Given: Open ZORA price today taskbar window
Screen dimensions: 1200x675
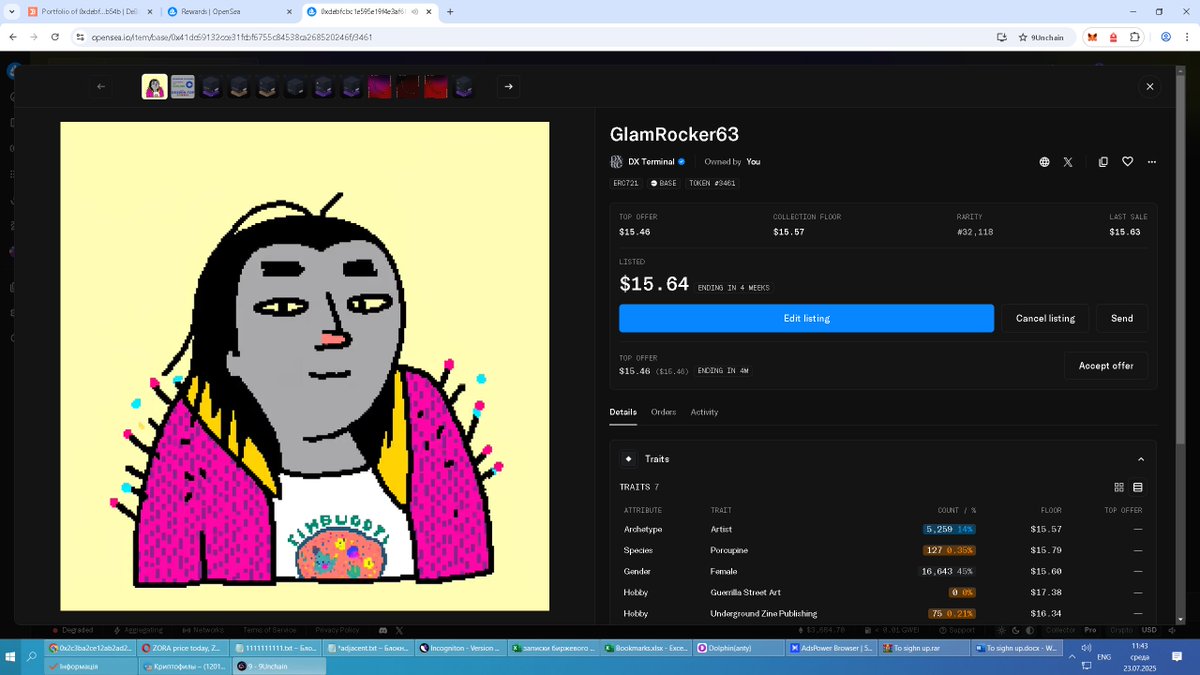Looking at the screenshot, I should pyautogui.click(x=184, y=648).
